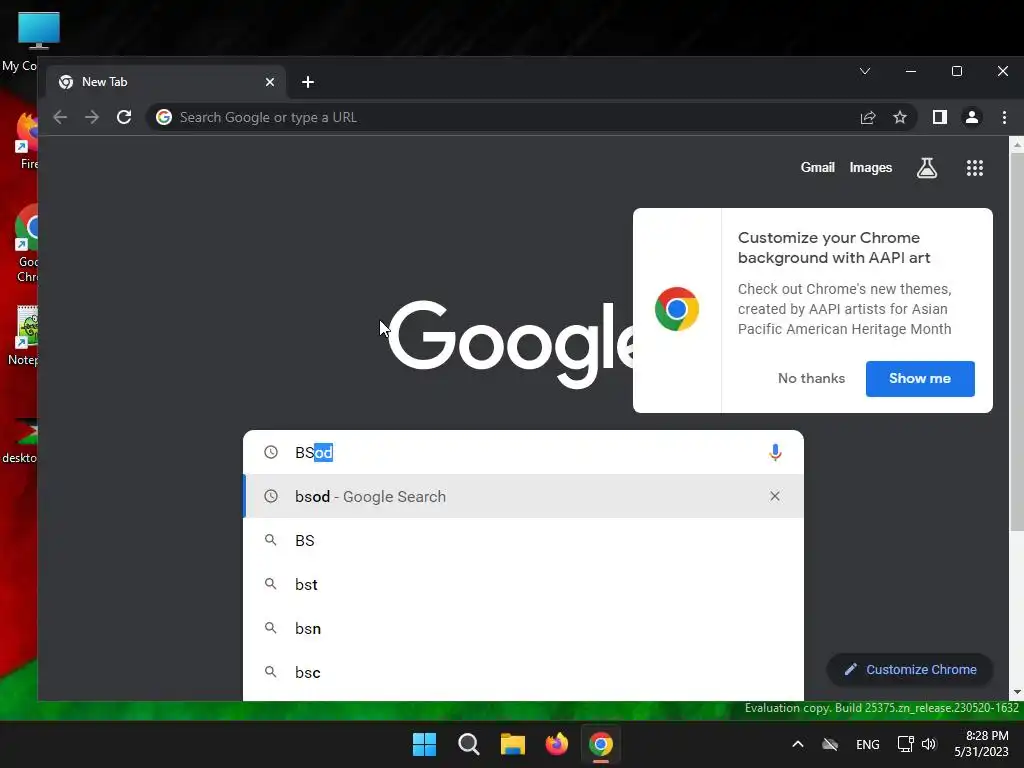Click the Google icon in the address bar

[x=164, y=118]
